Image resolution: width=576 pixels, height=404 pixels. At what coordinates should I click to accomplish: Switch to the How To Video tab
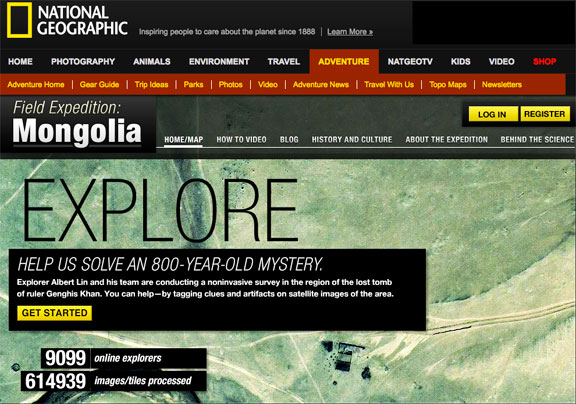[241, 140]
